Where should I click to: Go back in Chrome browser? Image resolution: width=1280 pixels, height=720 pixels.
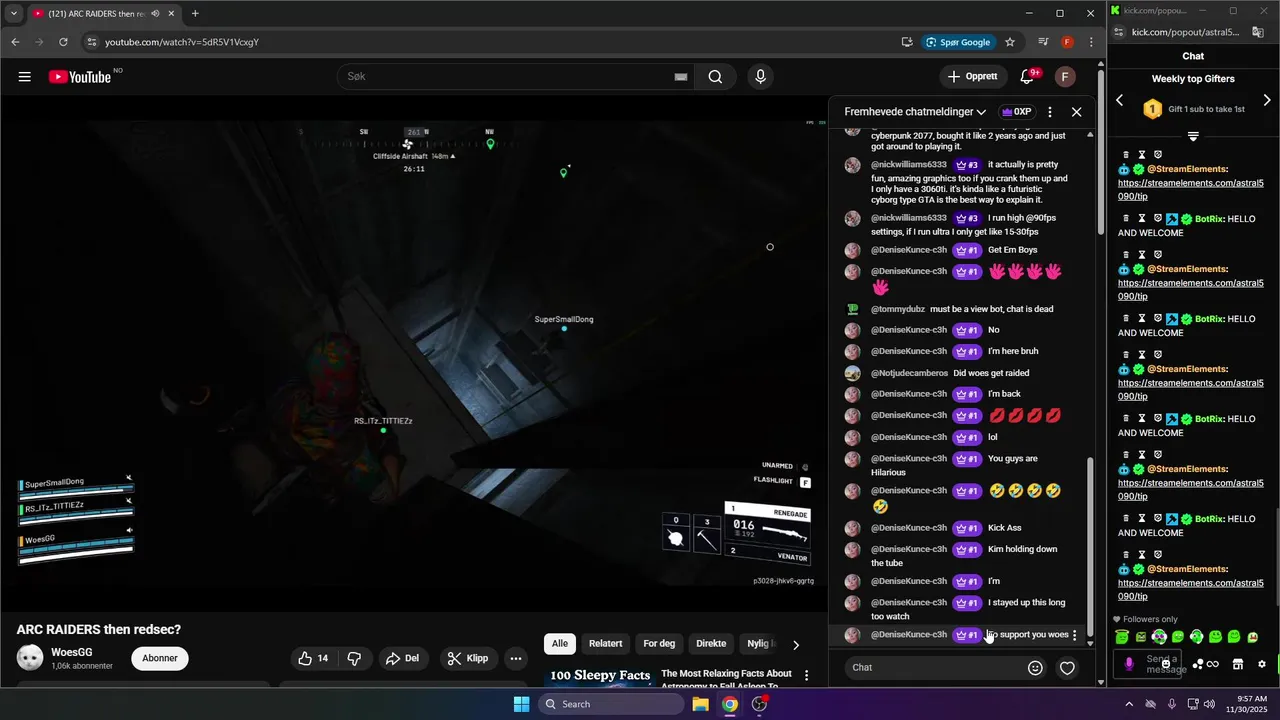pyautogui.click(x=15, y=42)
